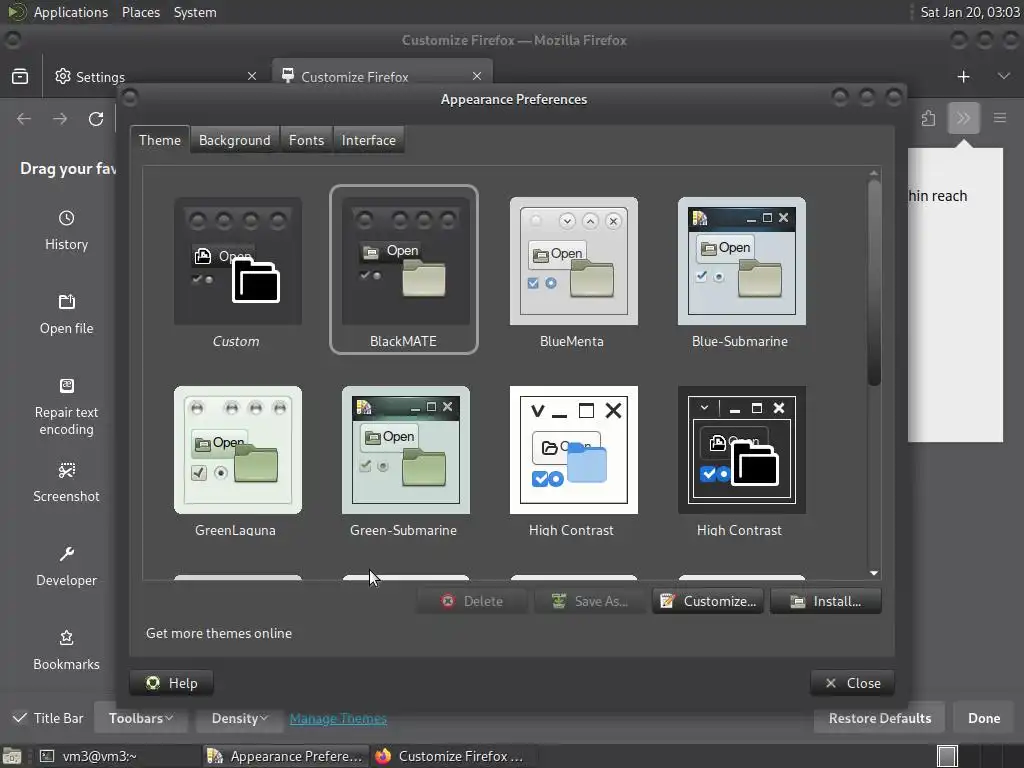Click the clock Sat Jan 20, 03:03
1024x768 pixels.
coord(969,12)
